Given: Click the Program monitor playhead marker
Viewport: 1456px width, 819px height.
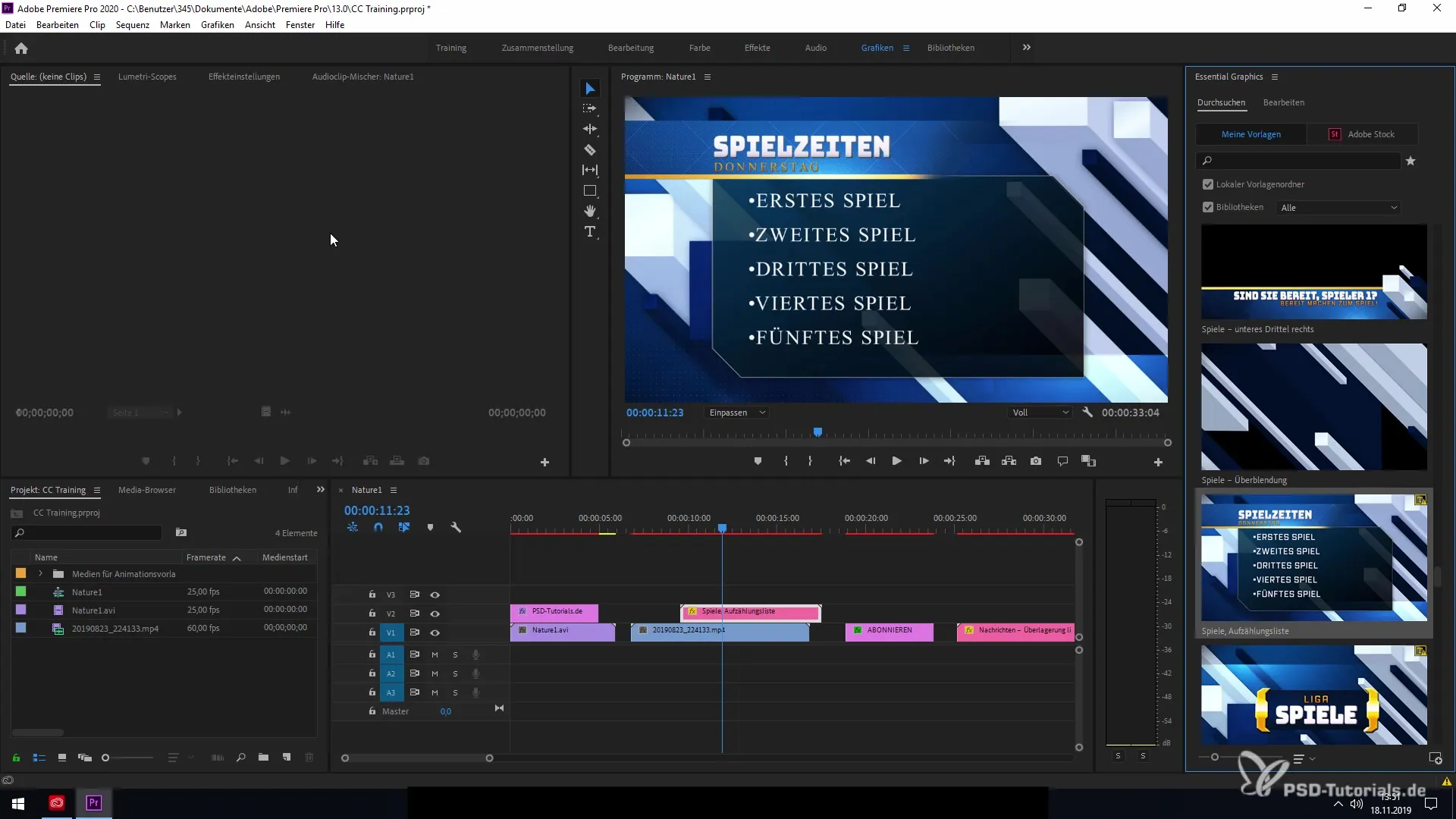Looking at the screenshot, I should (817, 432).
